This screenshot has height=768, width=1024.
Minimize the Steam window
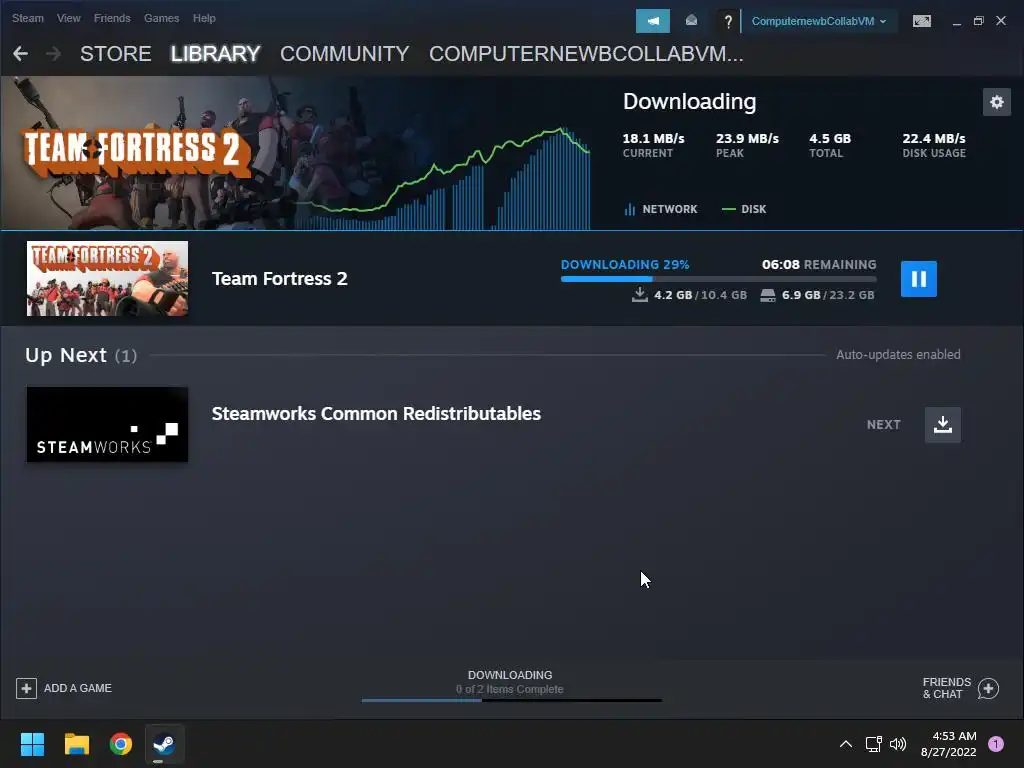(956, 22)
